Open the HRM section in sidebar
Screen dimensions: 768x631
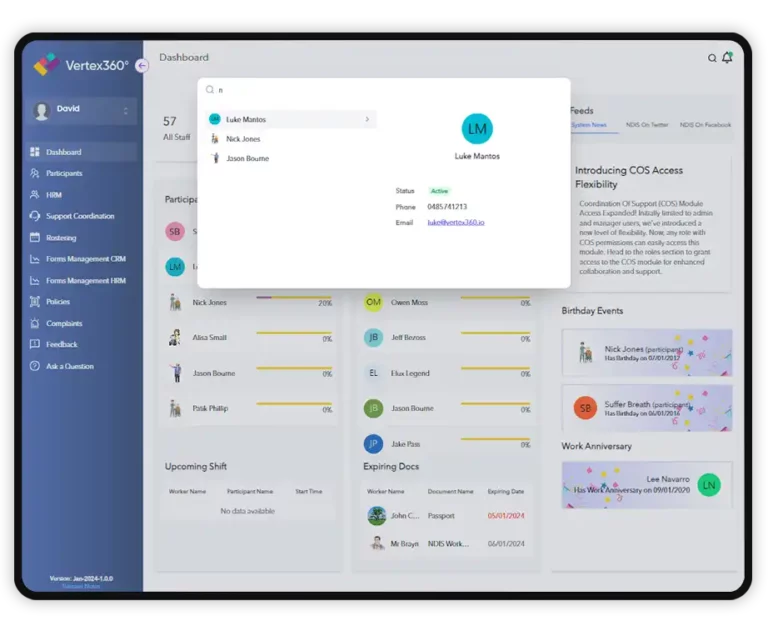(53, 195)
